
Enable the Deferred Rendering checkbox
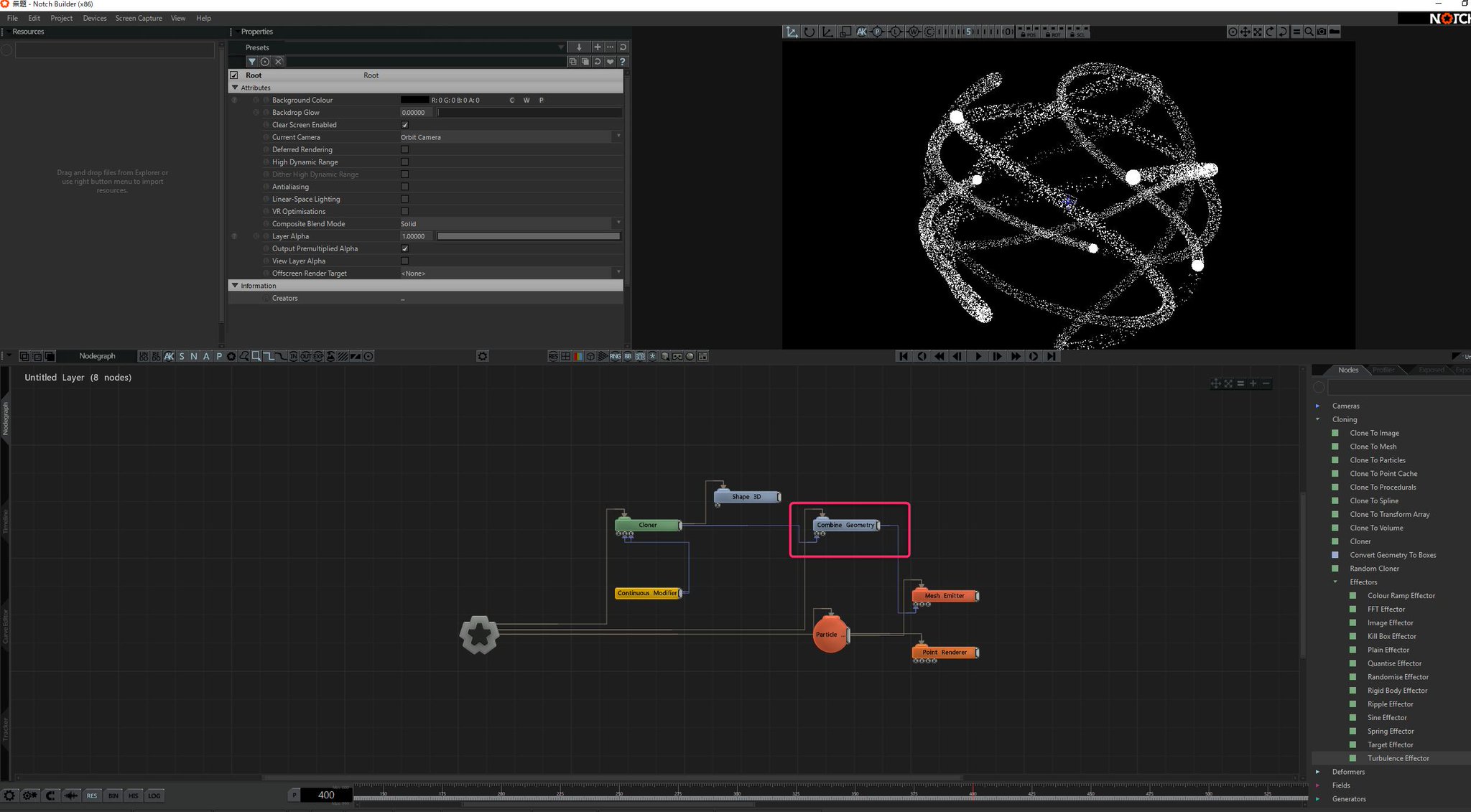[404, 149]
